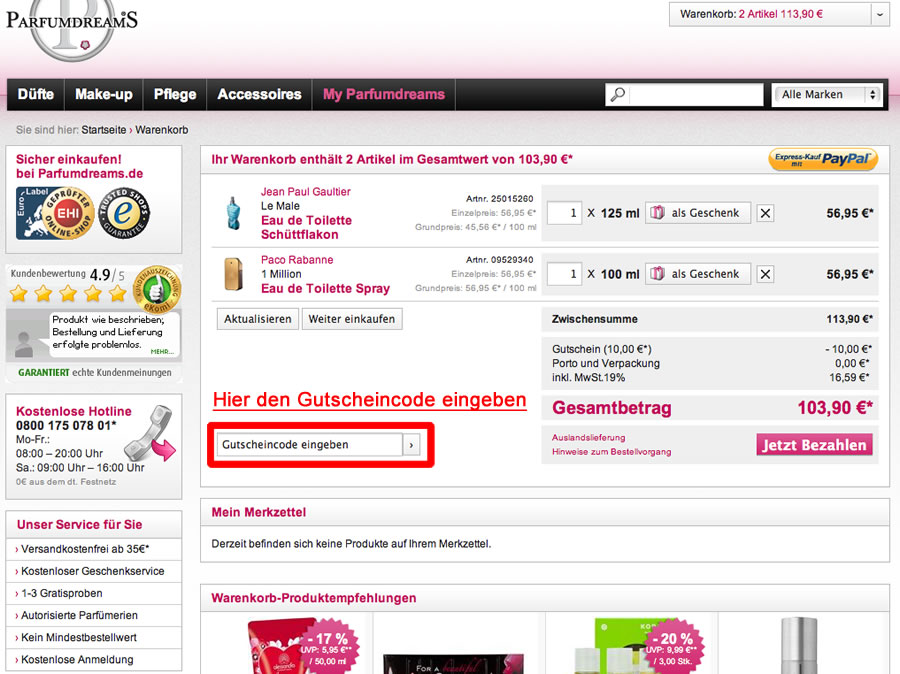Click the 0800 175 078 01 hotline number
Screen dimensions: 900x674
tap(66, 425)
